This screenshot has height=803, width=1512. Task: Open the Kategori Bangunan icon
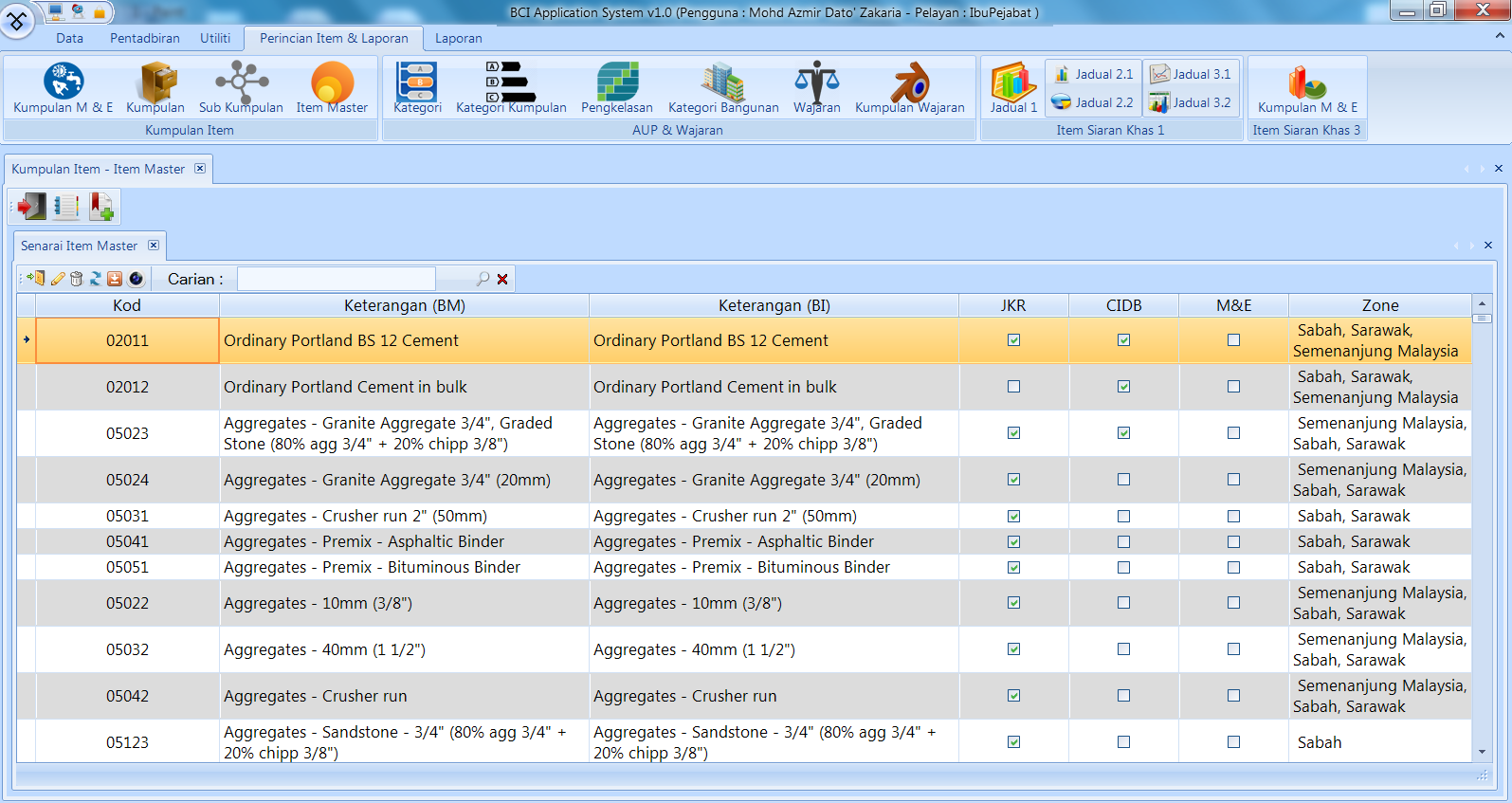(723, 88)
